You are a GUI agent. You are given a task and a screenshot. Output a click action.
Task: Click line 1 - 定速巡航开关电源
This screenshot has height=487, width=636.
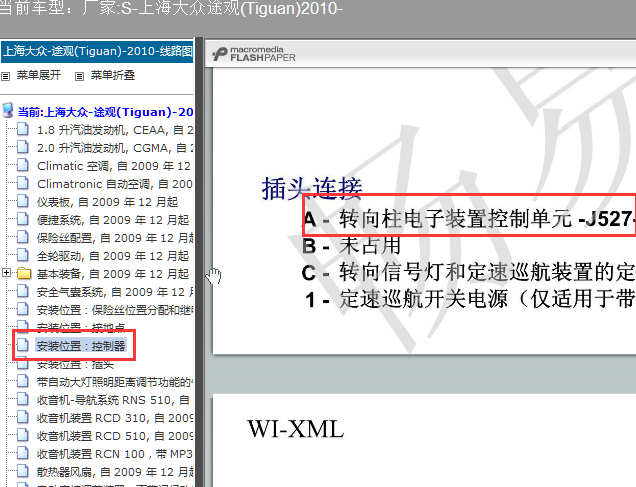click(x=470, y=299)
